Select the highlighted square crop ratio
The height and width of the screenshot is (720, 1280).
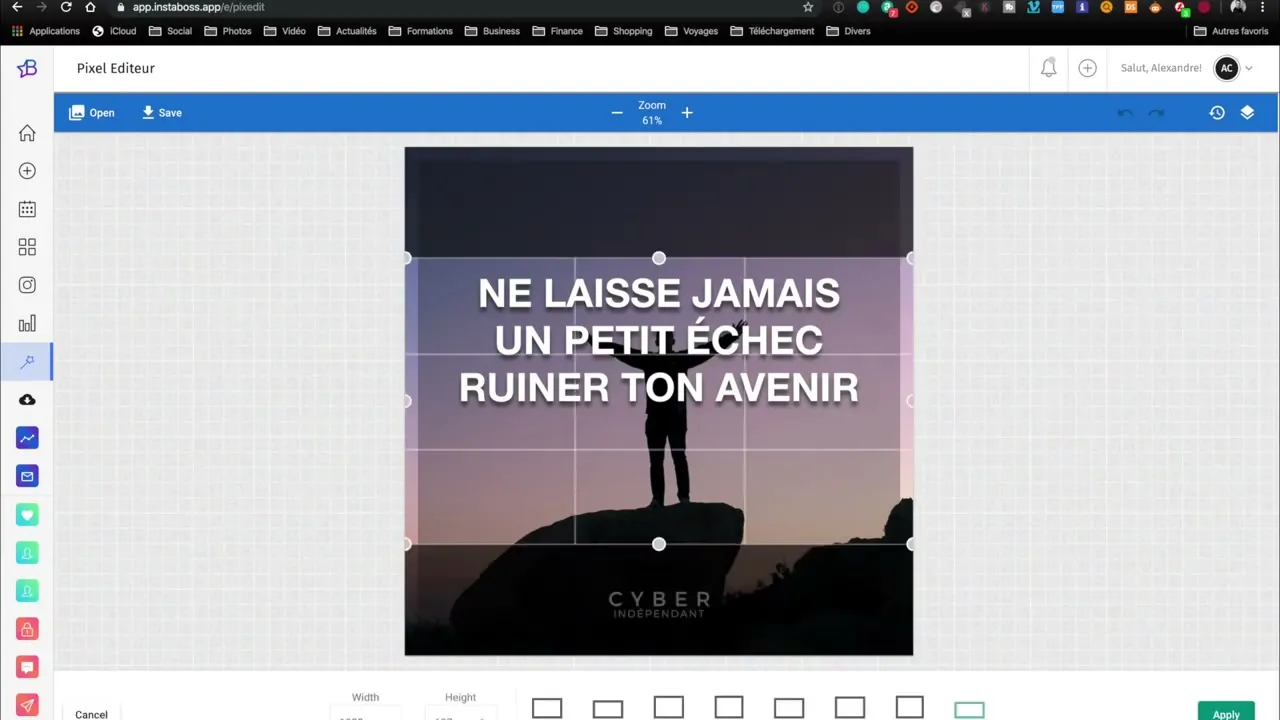(969, 708)
